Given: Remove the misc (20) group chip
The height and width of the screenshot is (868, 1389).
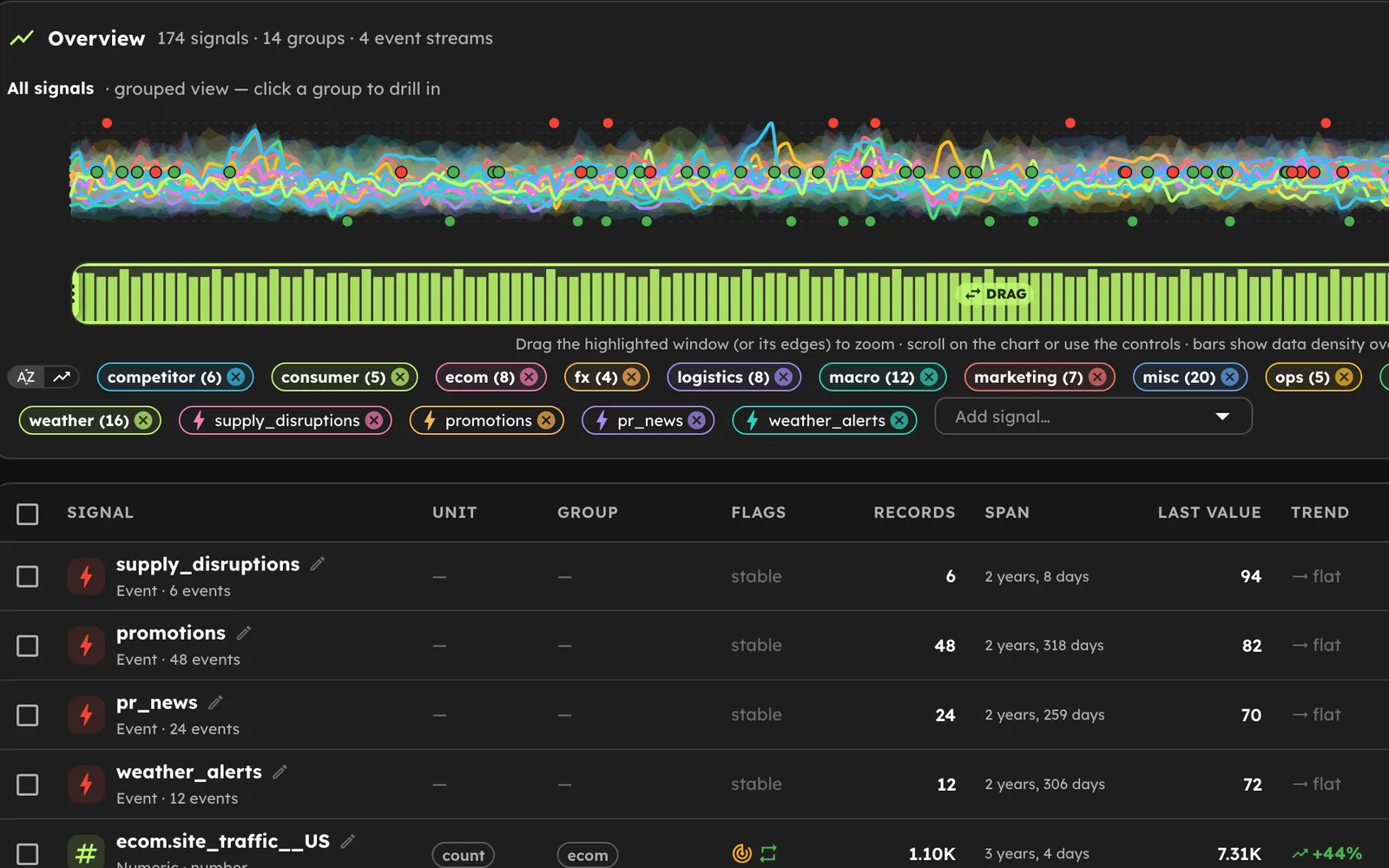Looking at the screenshot, I should (1230, 377).
